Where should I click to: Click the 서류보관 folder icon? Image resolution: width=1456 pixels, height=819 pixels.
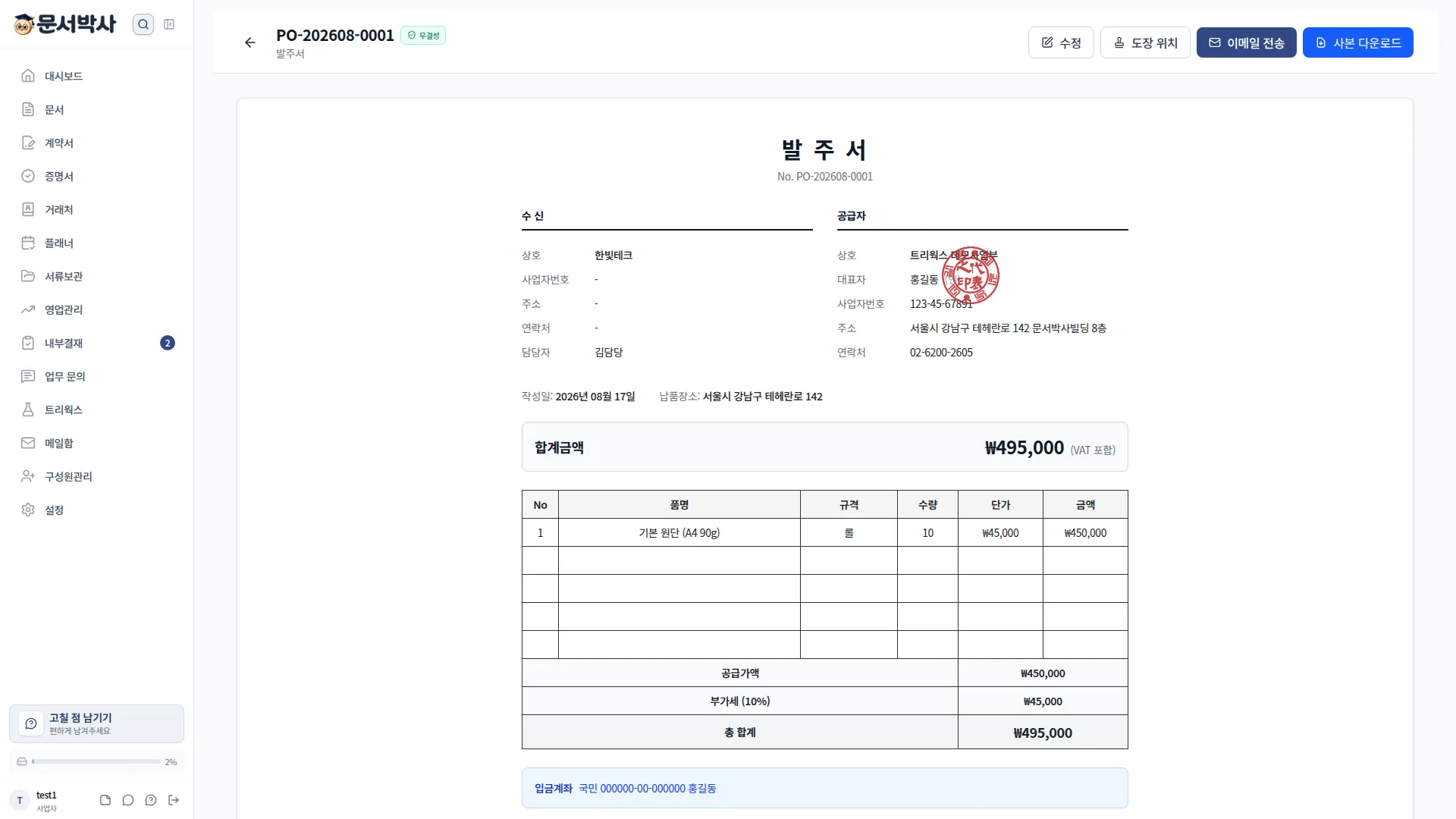click(x=28, y=276)
